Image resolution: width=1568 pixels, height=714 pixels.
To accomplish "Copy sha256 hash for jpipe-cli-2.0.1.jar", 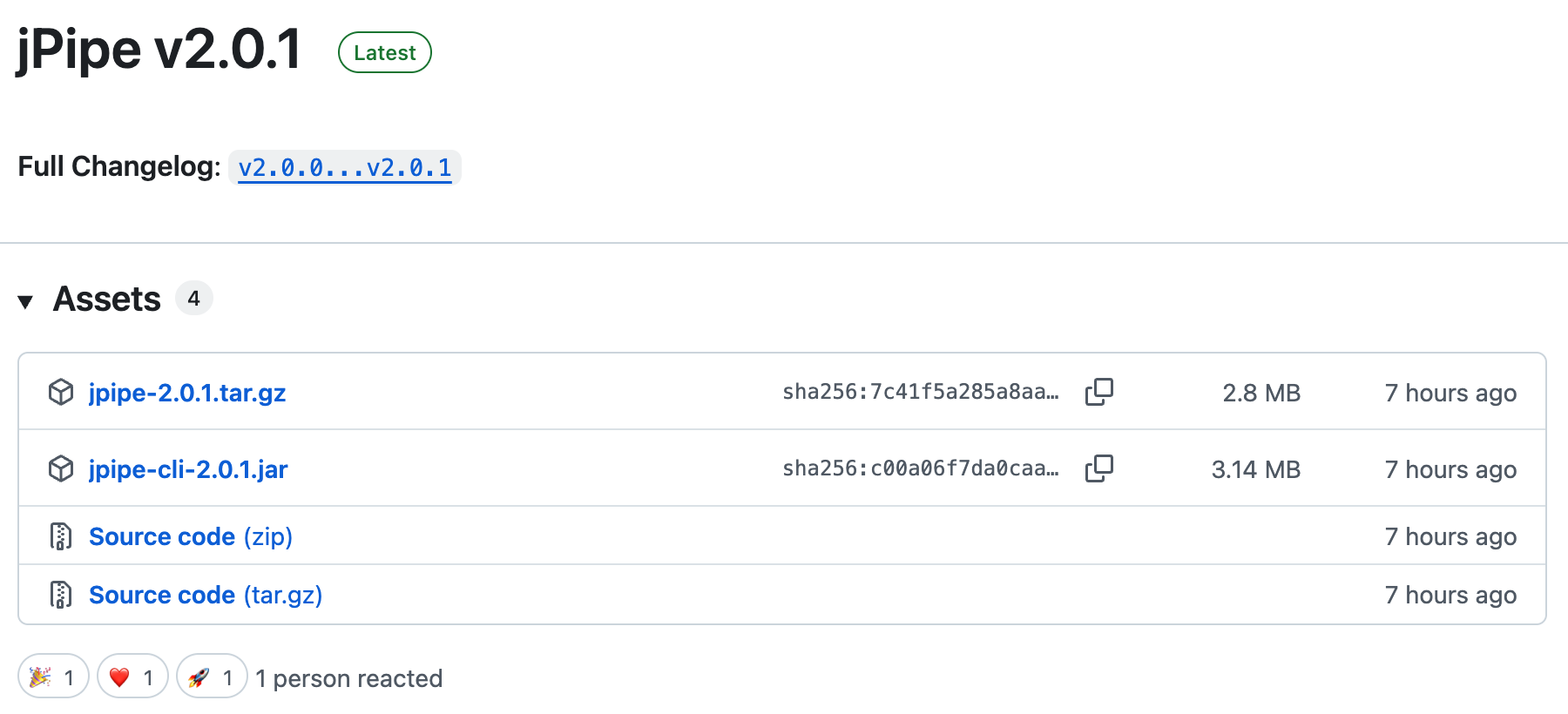I will (1098, 468).
